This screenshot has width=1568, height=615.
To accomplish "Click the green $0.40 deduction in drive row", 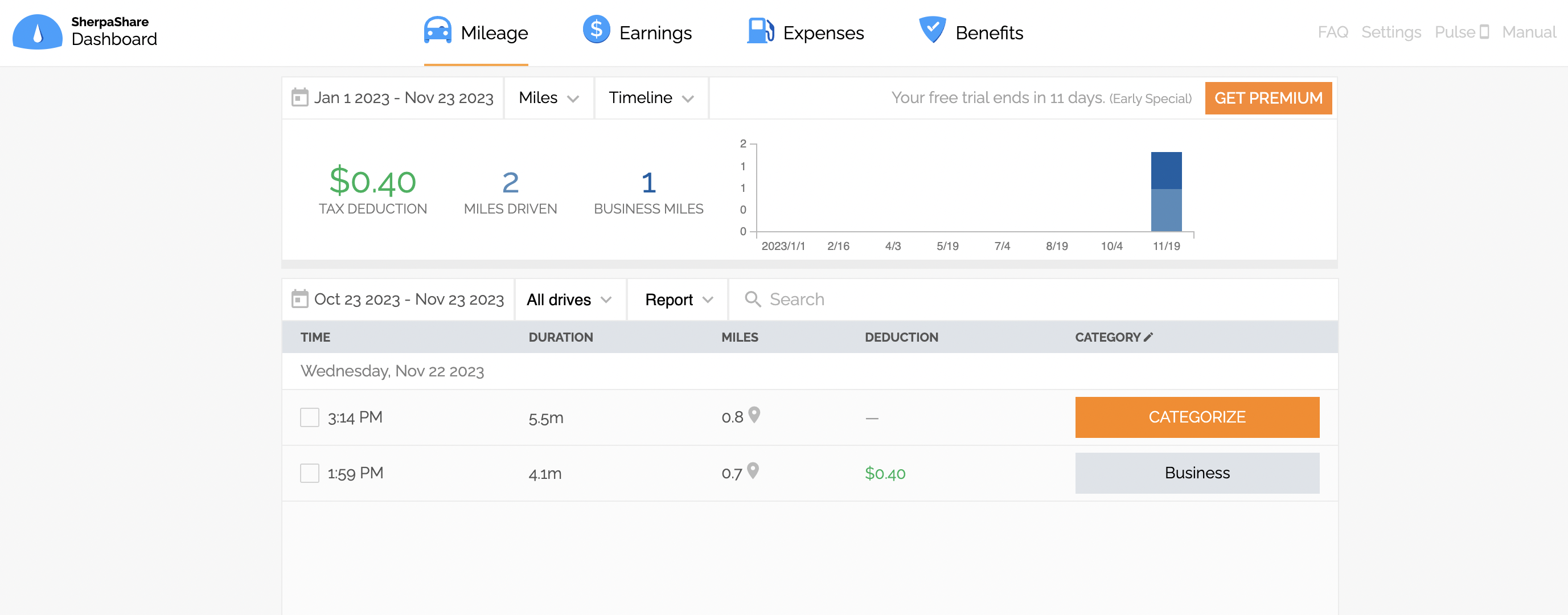I will [x=885, y=473].
